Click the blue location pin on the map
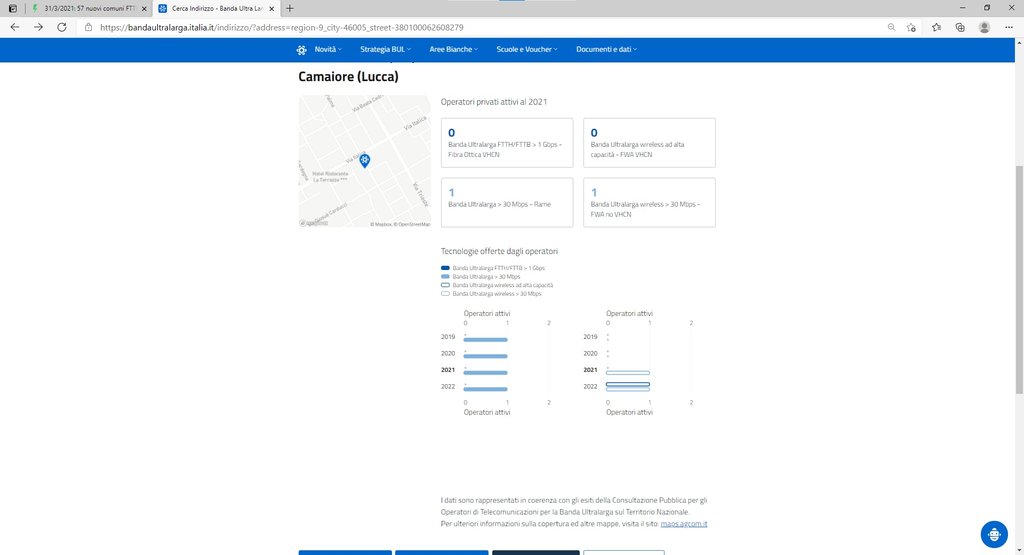 coord(365,160)
